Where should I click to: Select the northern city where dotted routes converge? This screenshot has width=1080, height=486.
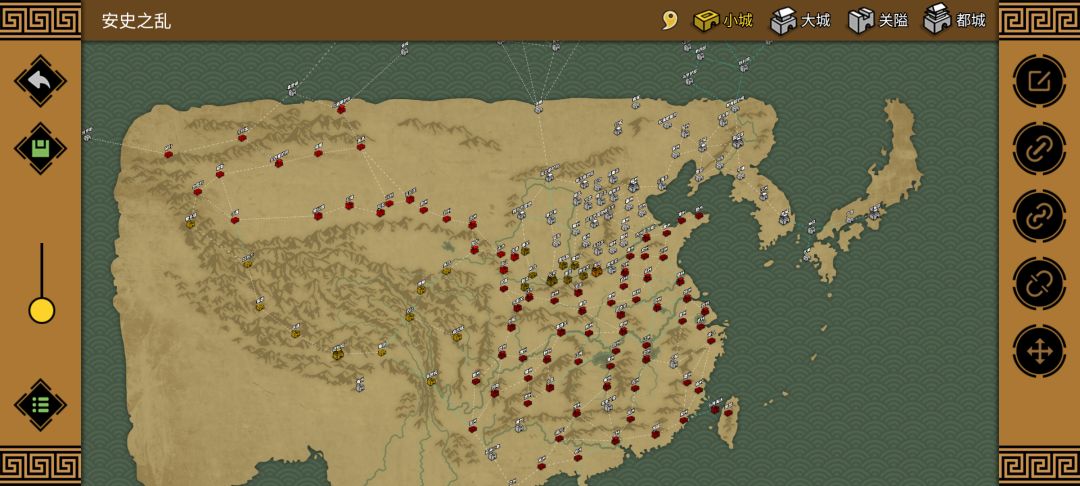coord(538,108)
